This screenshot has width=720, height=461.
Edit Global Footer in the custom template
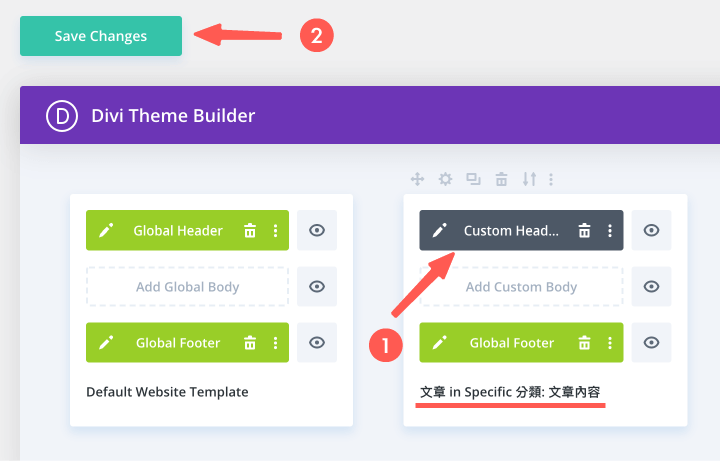[x=440, y=343]
